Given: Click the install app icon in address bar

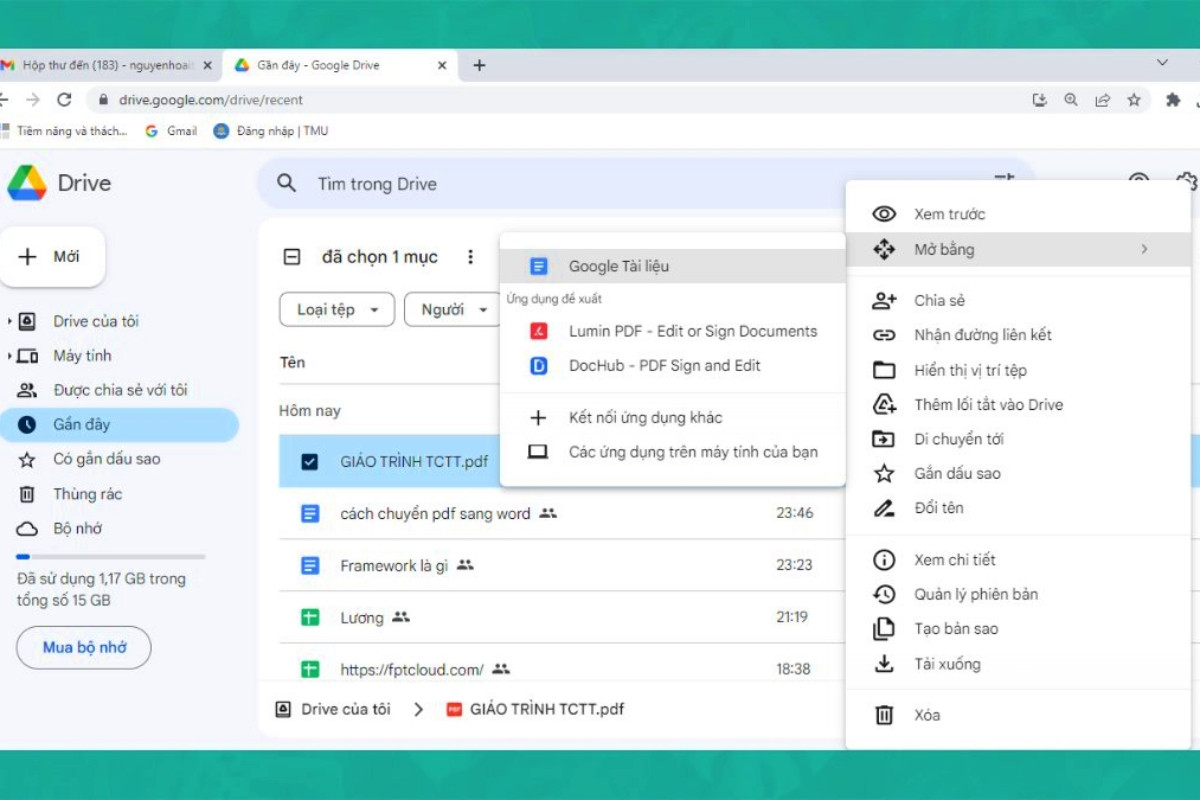Looking at the screenshot, I should point(1039,100).
